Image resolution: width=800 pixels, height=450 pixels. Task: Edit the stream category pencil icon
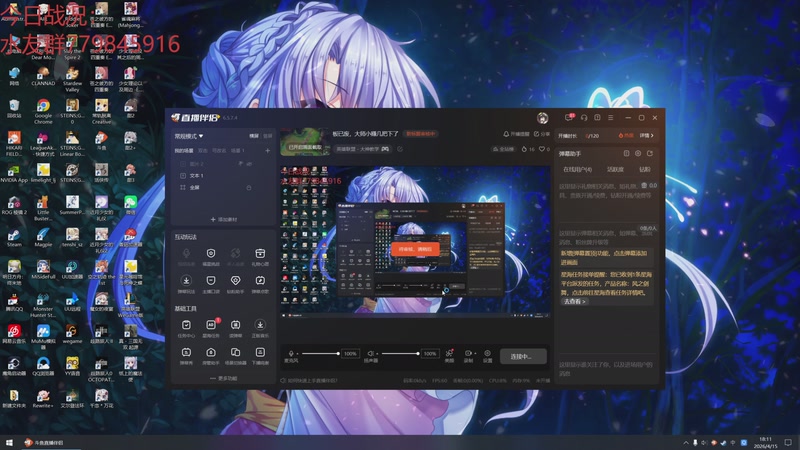(x=400, y=149)
